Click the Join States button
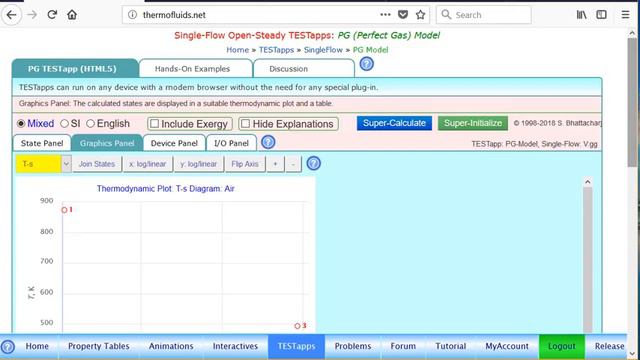This screenshot has height=360, width=640. [x=97, y=164]
